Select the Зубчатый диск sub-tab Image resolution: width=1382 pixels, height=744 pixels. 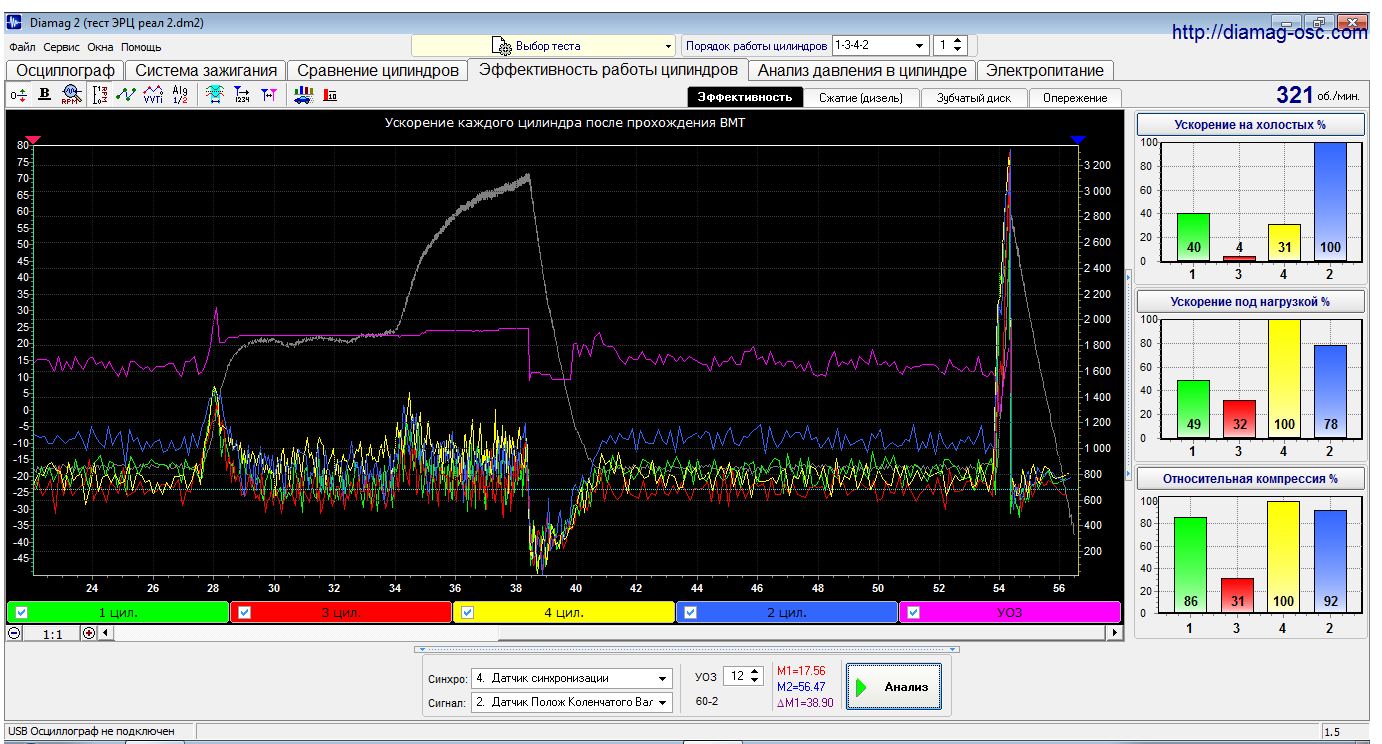[974, 98]
